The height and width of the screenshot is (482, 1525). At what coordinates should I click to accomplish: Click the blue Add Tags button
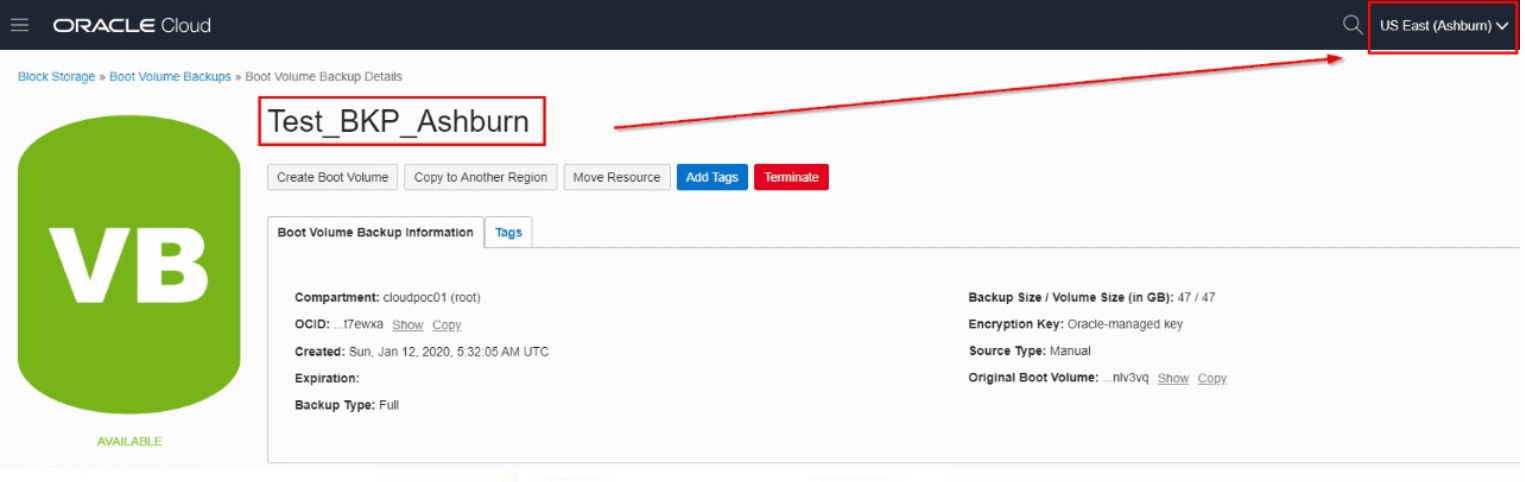711,177
